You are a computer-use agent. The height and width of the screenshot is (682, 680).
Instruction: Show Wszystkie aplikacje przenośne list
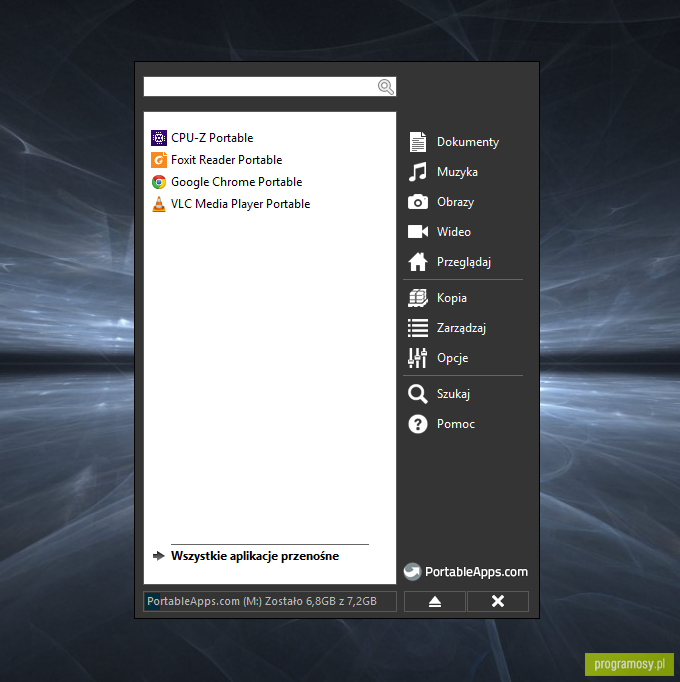point(255,556)
